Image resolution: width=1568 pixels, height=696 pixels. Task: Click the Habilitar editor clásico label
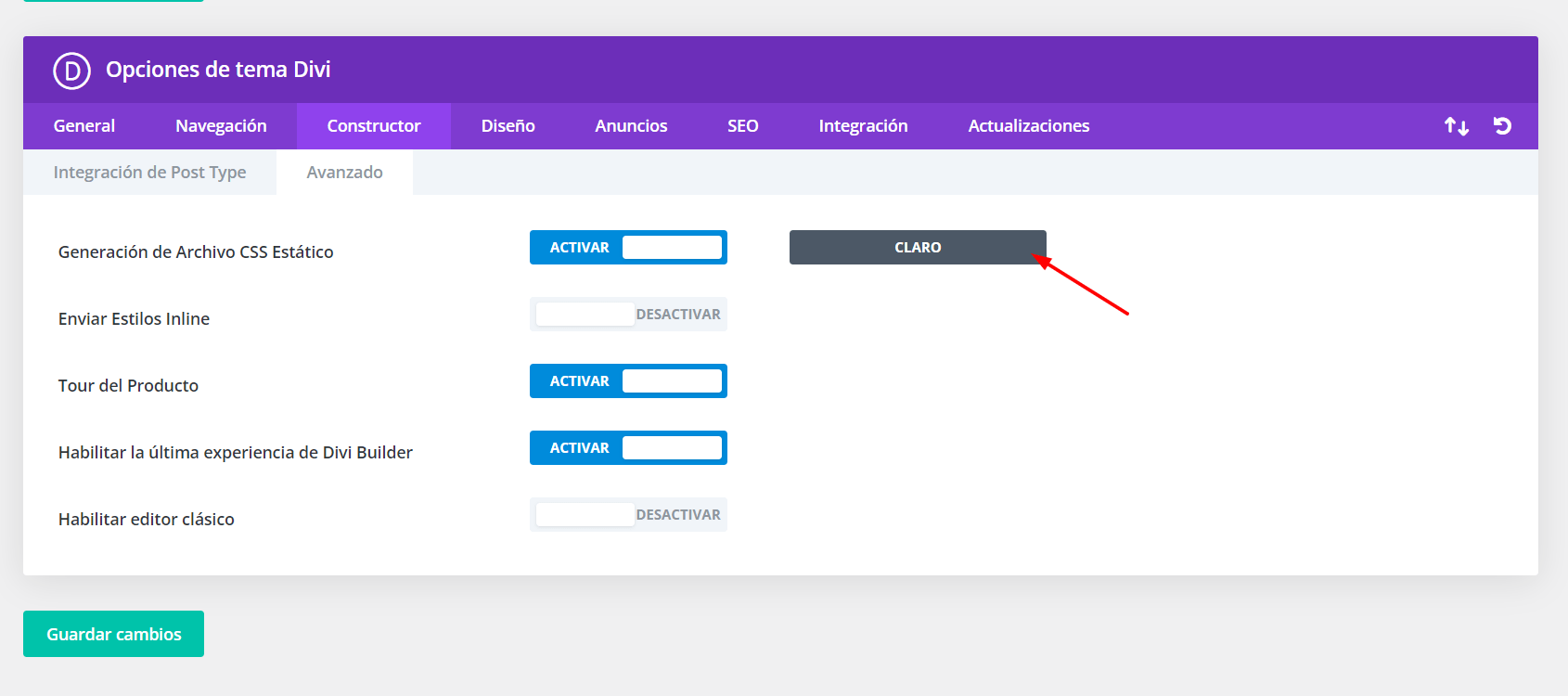(146, 519)
